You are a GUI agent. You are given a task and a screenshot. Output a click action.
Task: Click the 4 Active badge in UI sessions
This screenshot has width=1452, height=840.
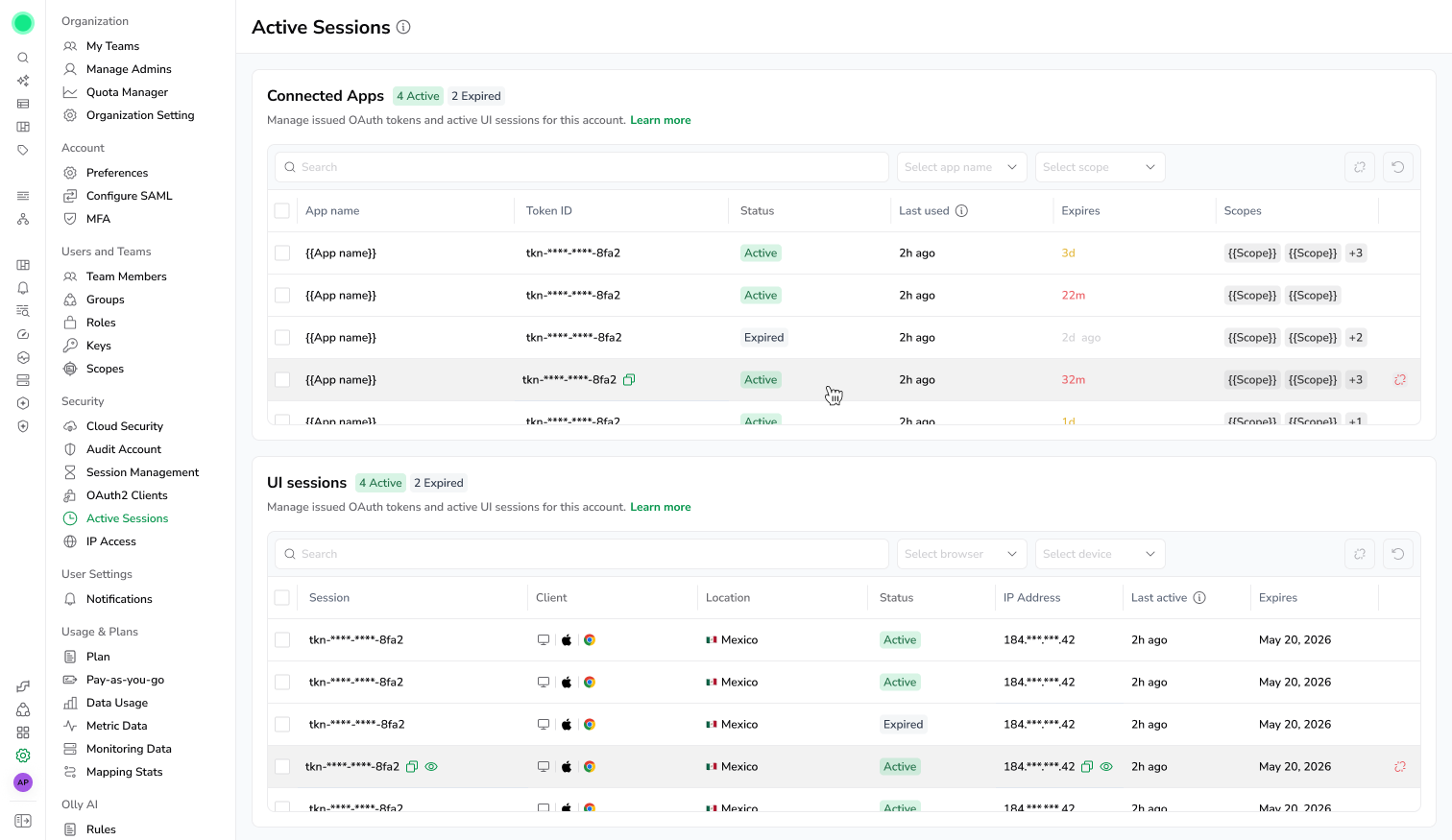[x=380, y=483]
